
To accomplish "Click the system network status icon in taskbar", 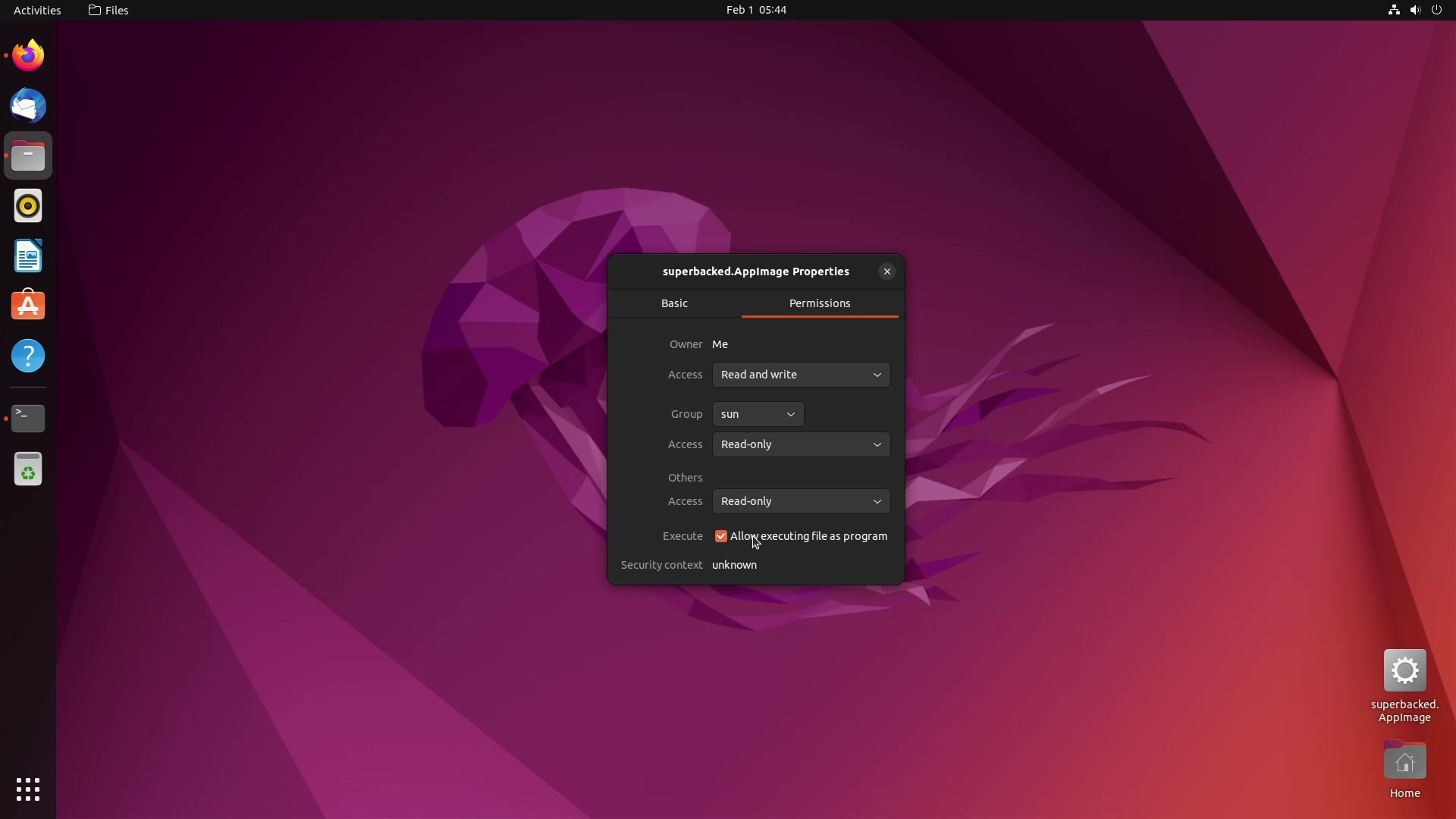I will click(x=1394, y=10).
